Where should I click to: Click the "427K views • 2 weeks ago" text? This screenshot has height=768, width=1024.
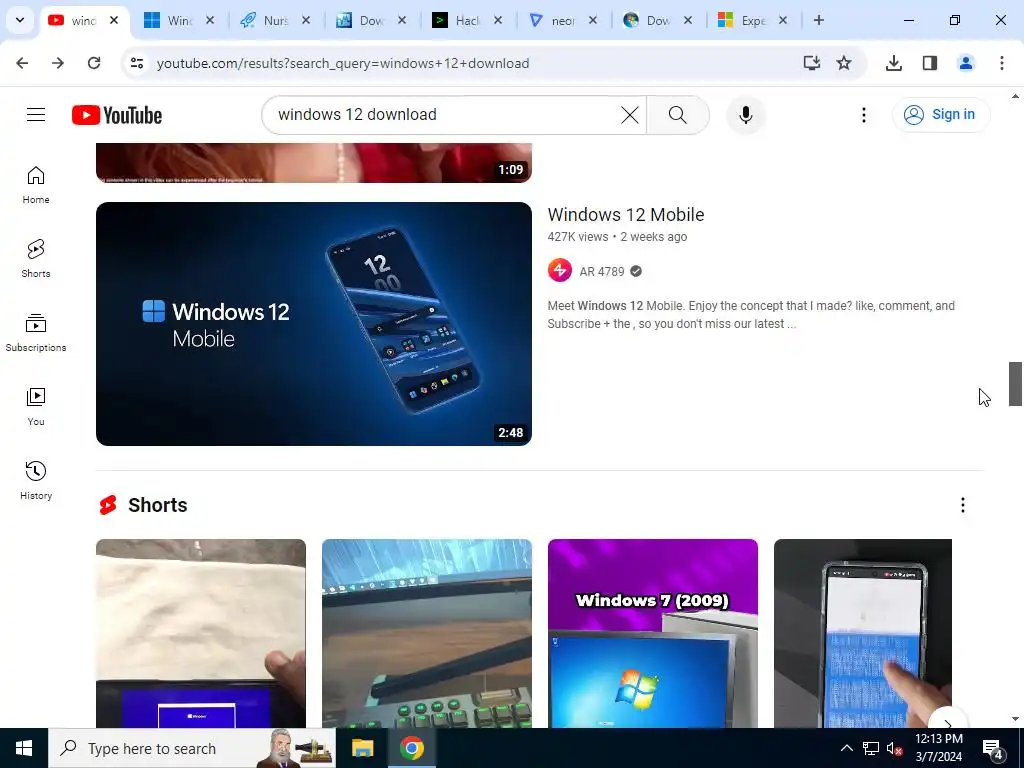point(617,237)
